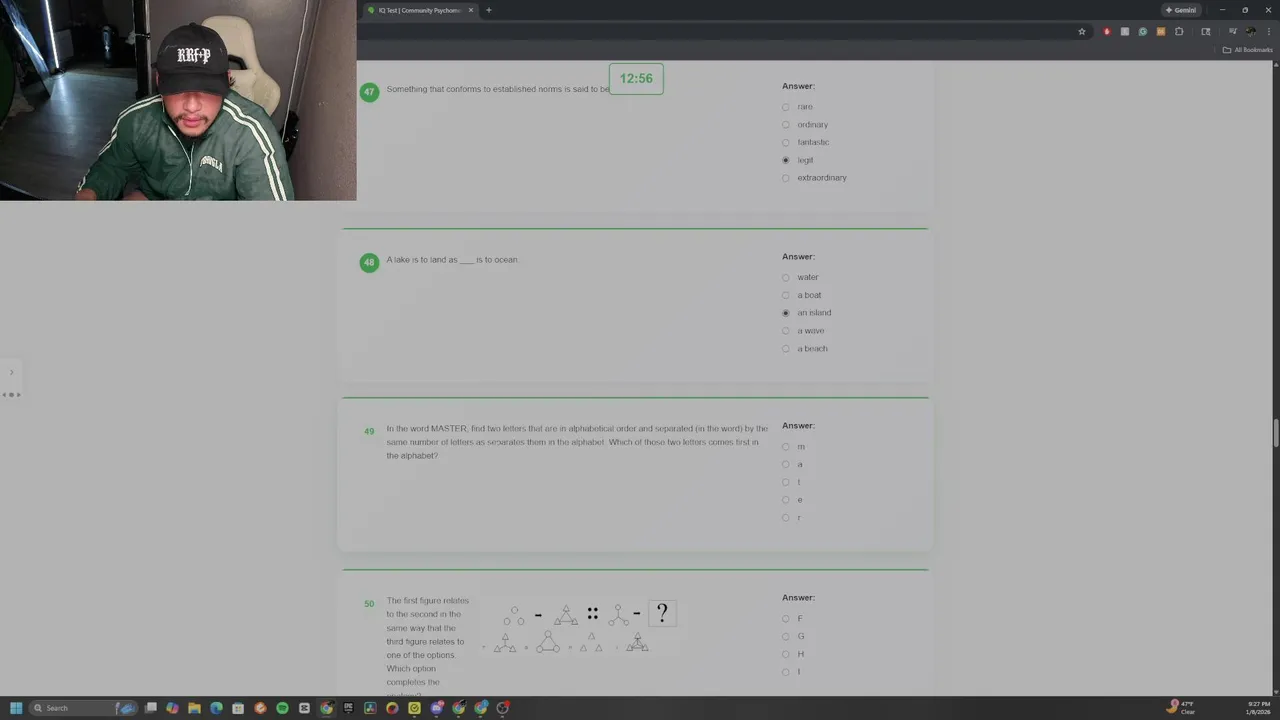Open the clock and date in the system tray
The width and height of the screenshot is (1280, 720).
coord(1259,708)
